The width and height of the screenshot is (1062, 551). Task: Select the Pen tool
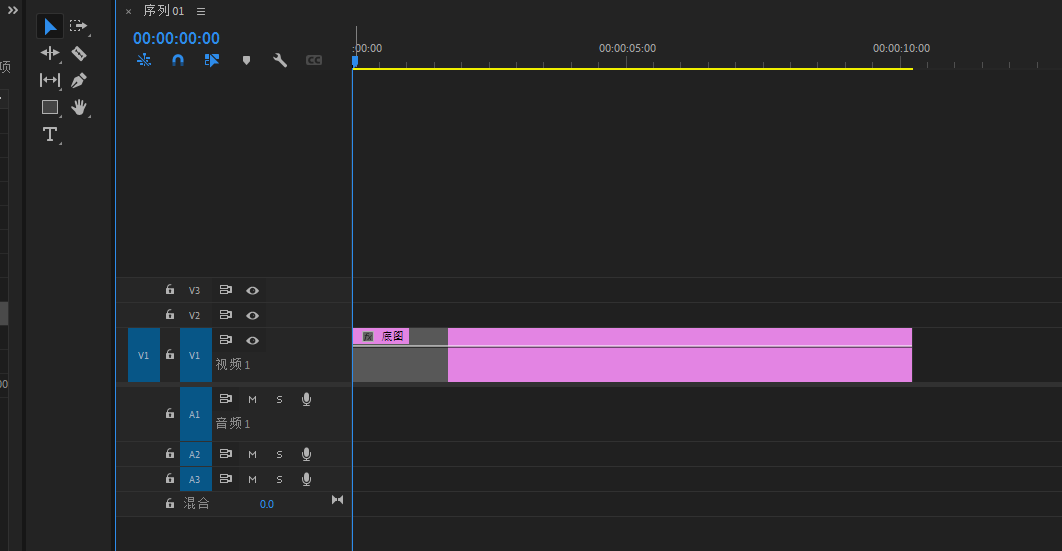pyautogui.click(x=79, y=80)
